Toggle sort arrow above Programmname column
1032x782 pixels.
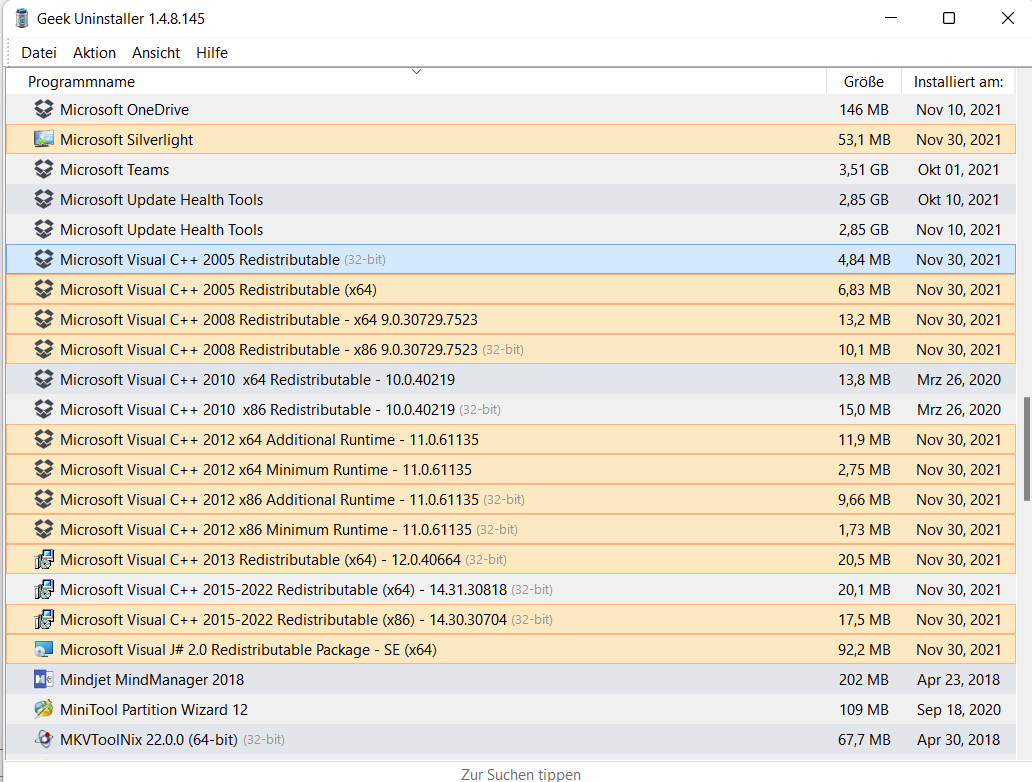(x=416, y=71)
